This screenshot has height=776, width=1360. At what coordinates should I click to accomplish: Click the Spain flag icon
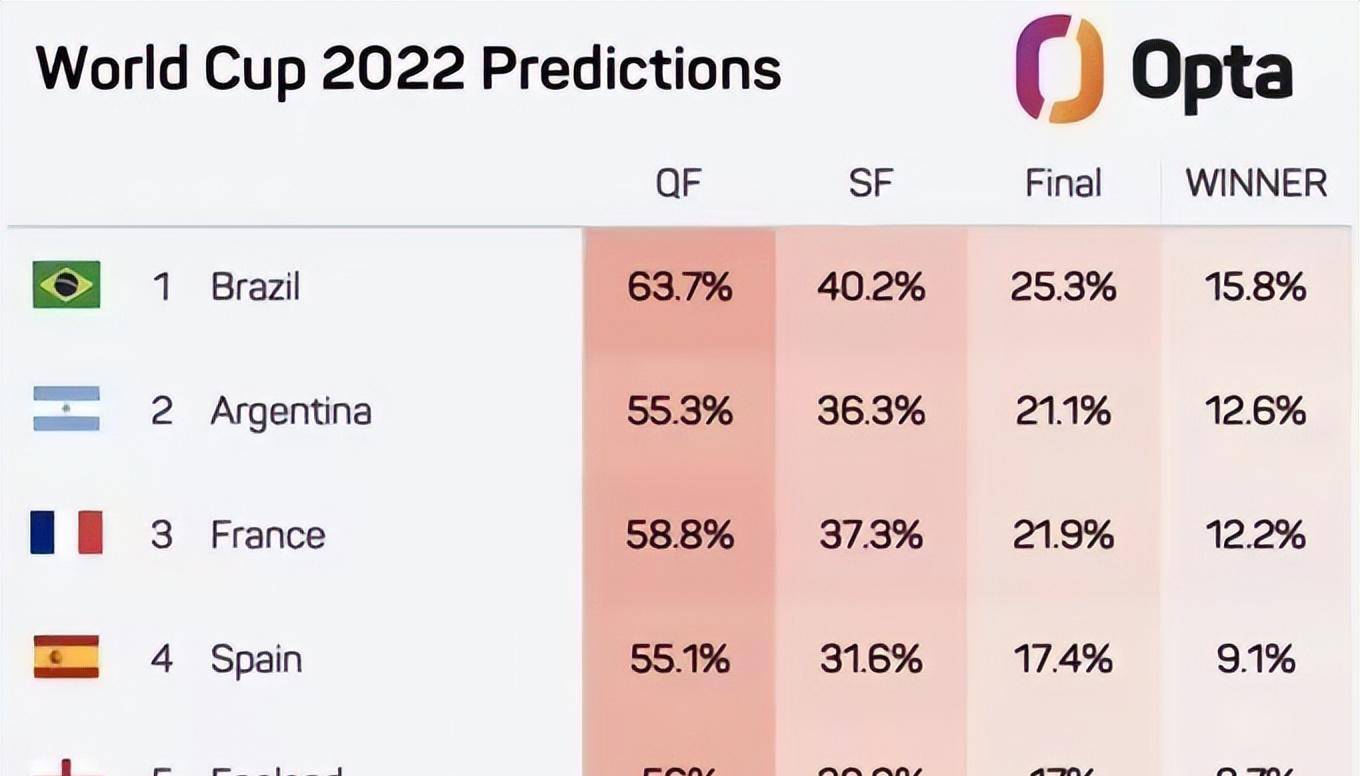(66, 657)
